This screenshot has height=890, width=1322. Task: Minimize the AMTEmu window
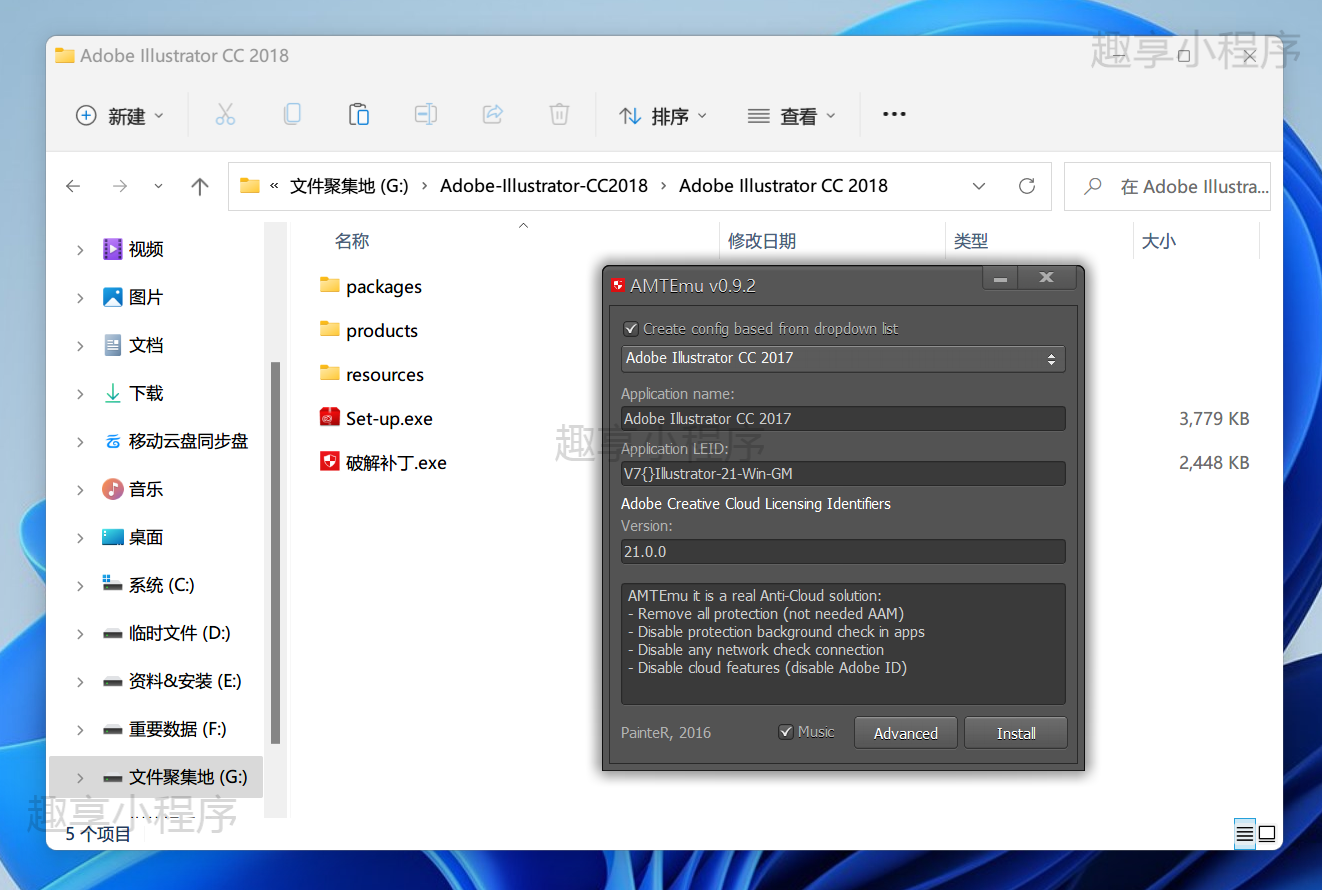click(x=1001, y=278)
